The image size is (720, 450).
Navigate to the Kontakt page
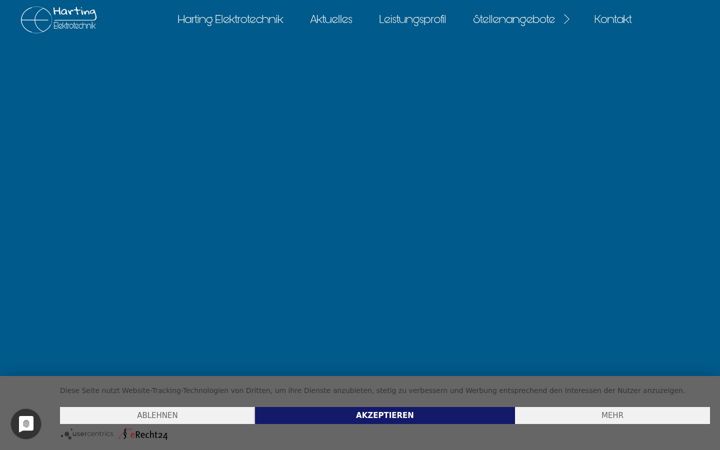(x=613, y=19)
